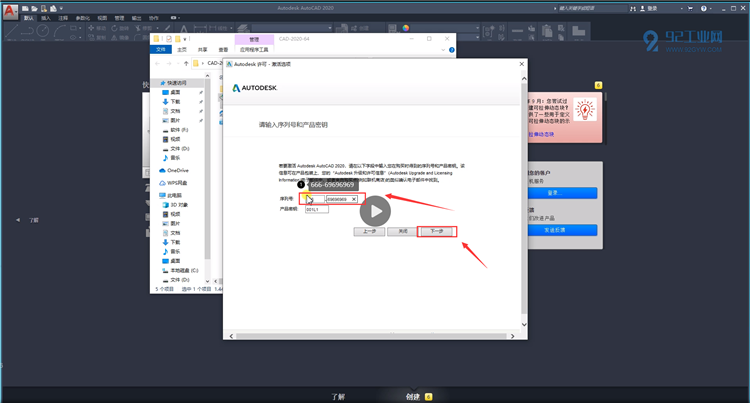Select the Mirror tool (镜像)
Screen dimensions: 750x403
point(120,37)
